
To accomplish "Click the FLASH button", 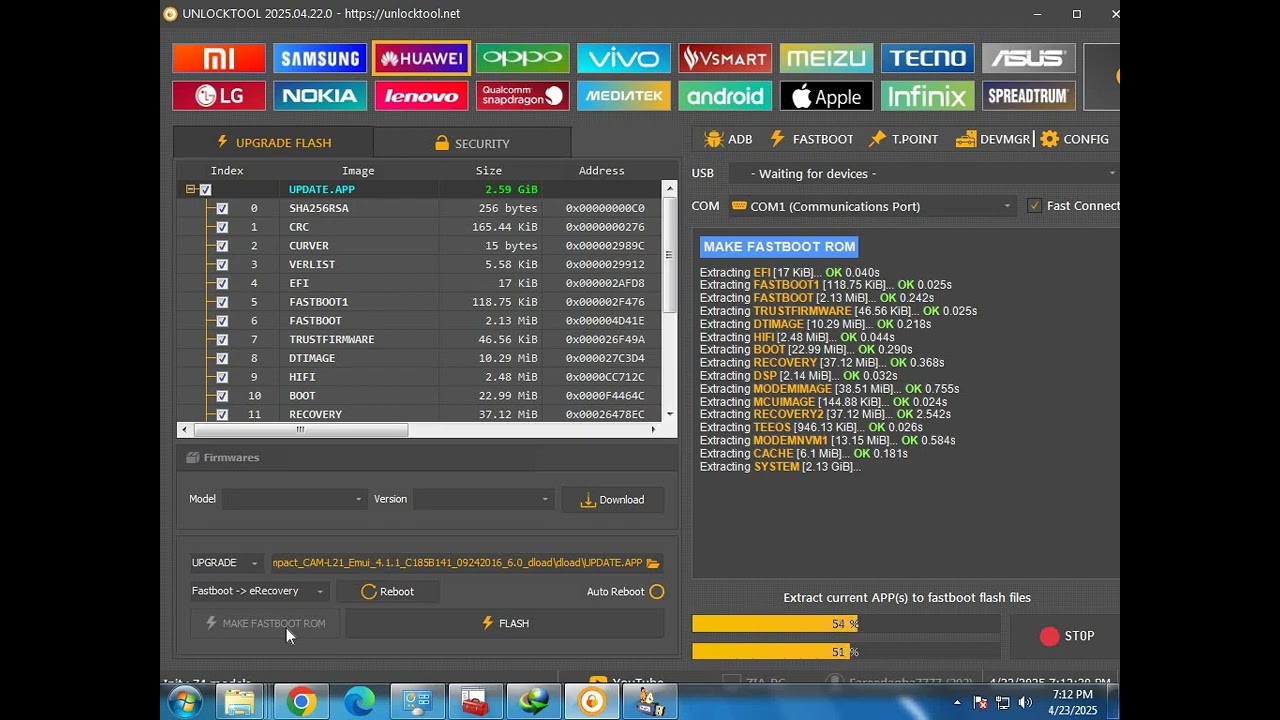I will pyautogui.click(x=505, y=623).
